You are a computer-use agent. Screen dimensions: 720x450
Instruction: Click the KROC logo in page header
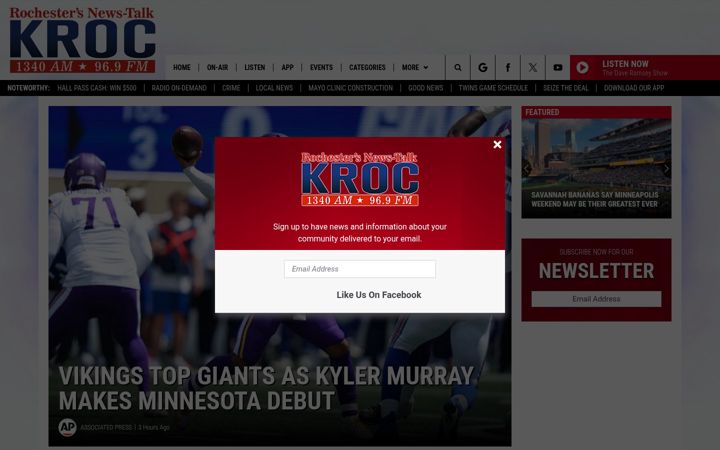click(82, 40)
